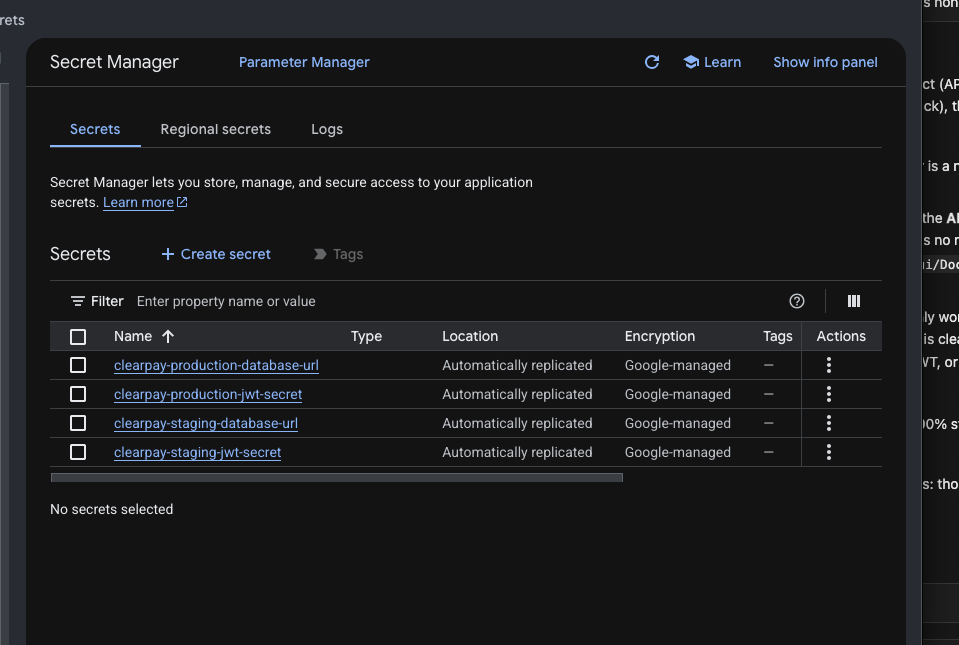Open clearpay-staging-jwt-secret secret
959x645 pixels.
coord(198,452)
